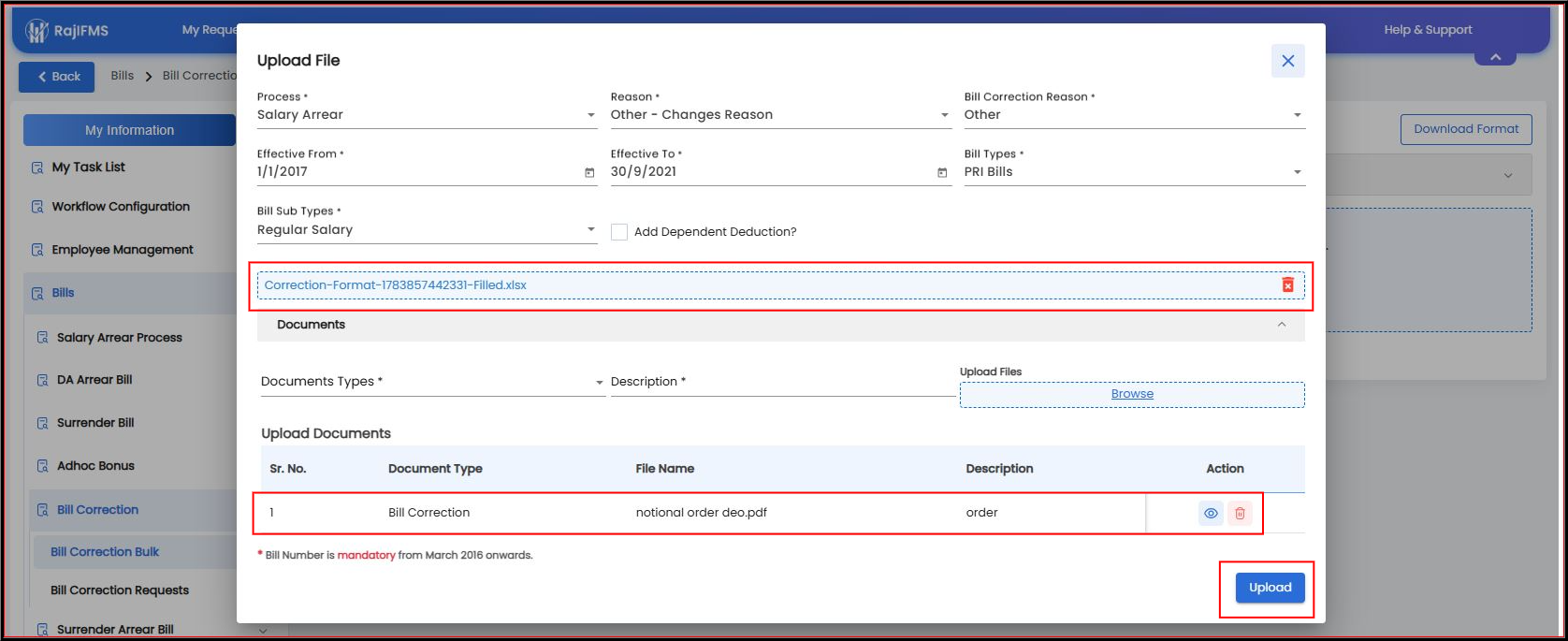
Task: Click the Download Format button
Action: 1466,129
